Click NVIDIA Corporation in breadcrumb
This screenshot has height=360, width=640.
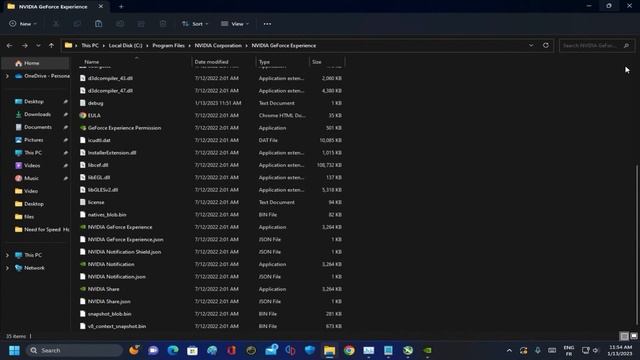pyautogui.click(x=218, y=45)
